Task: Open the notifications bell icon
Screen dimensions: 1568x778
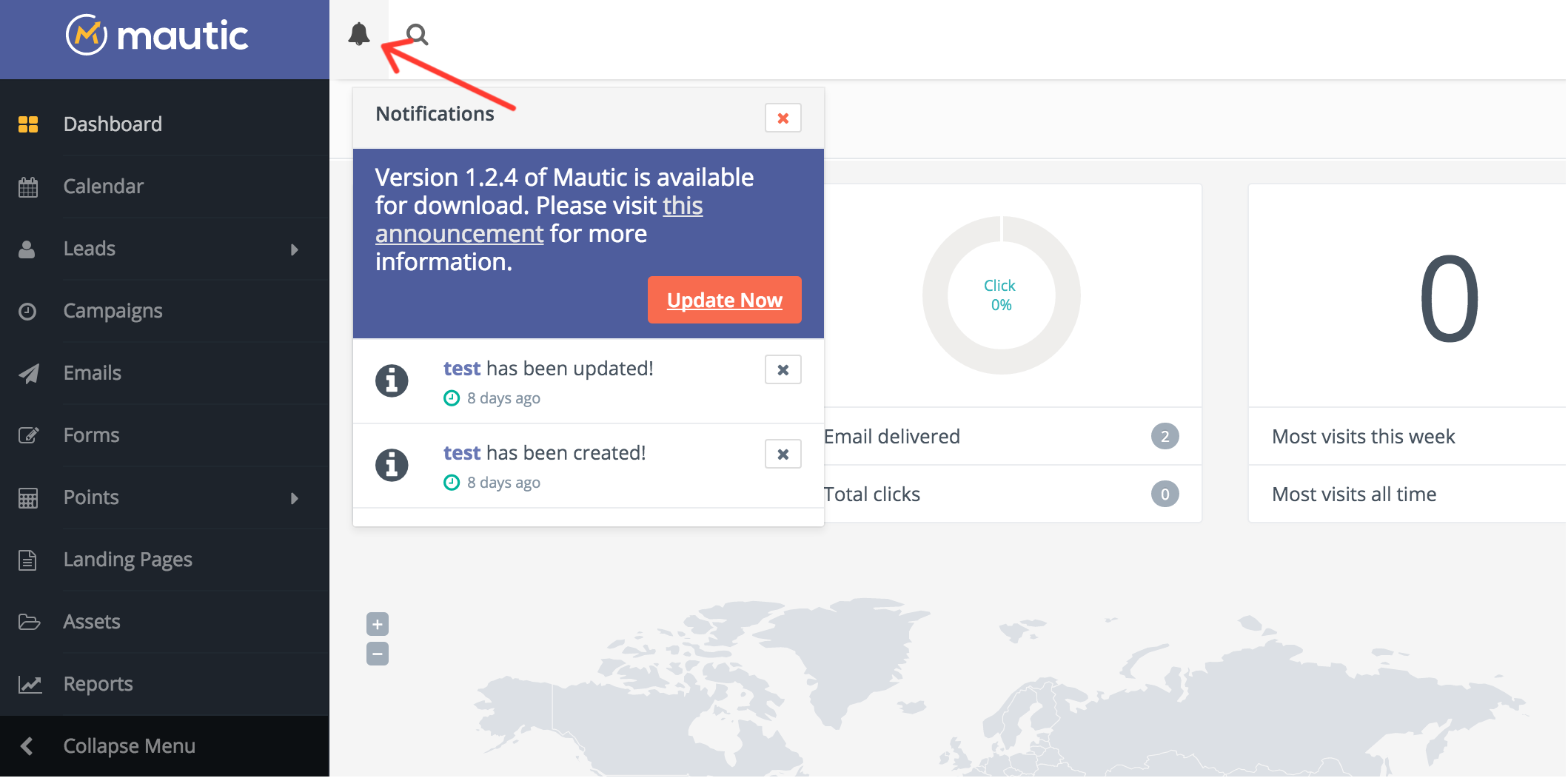Action: (359, 34)
